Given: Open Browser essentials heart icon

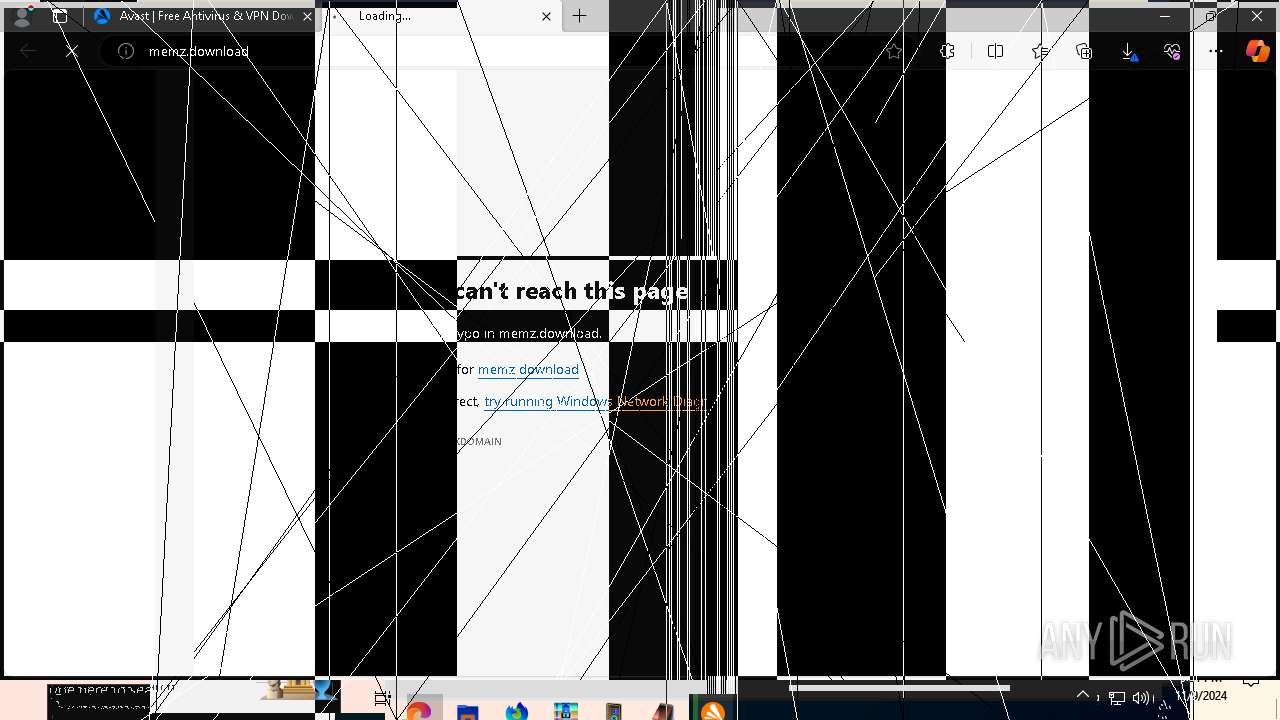Looking at the screenshot, I should (x=1172, y=51).
